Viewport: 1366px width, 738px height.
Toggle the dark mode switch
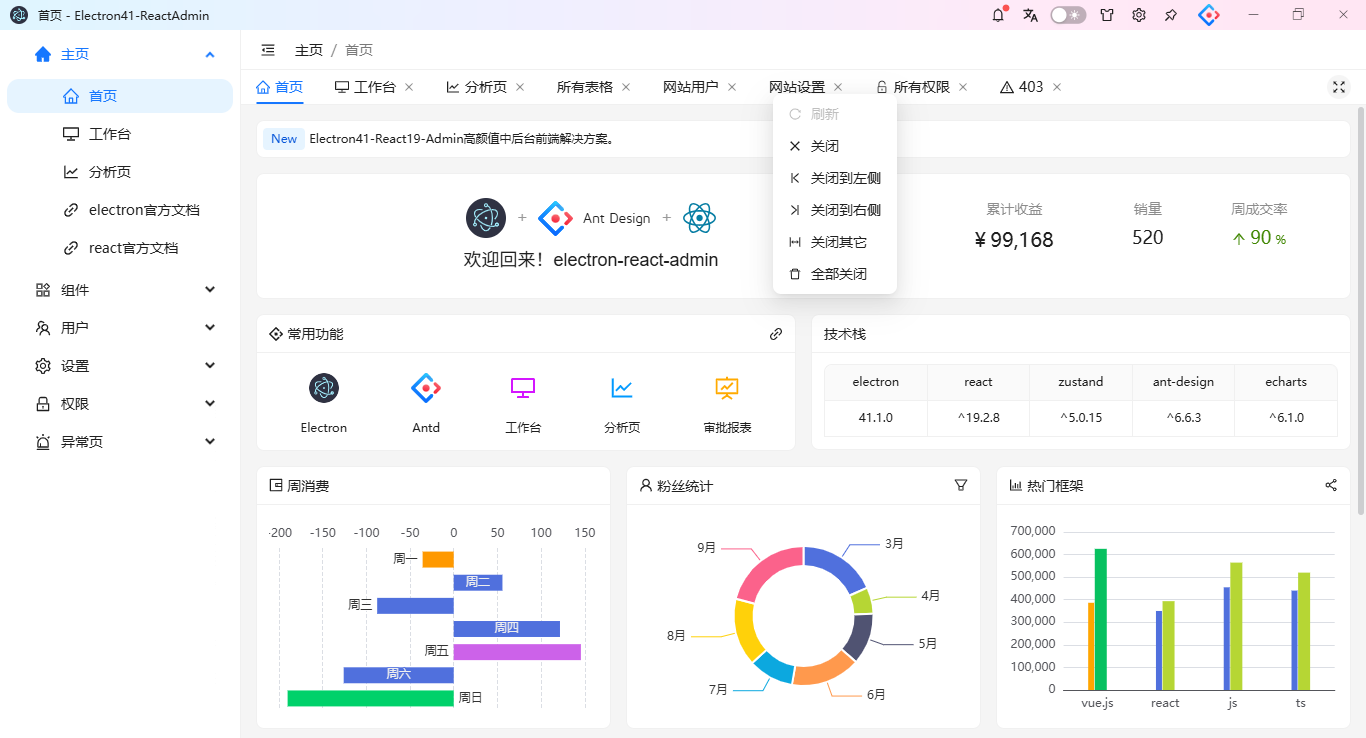click(1068, 15)
